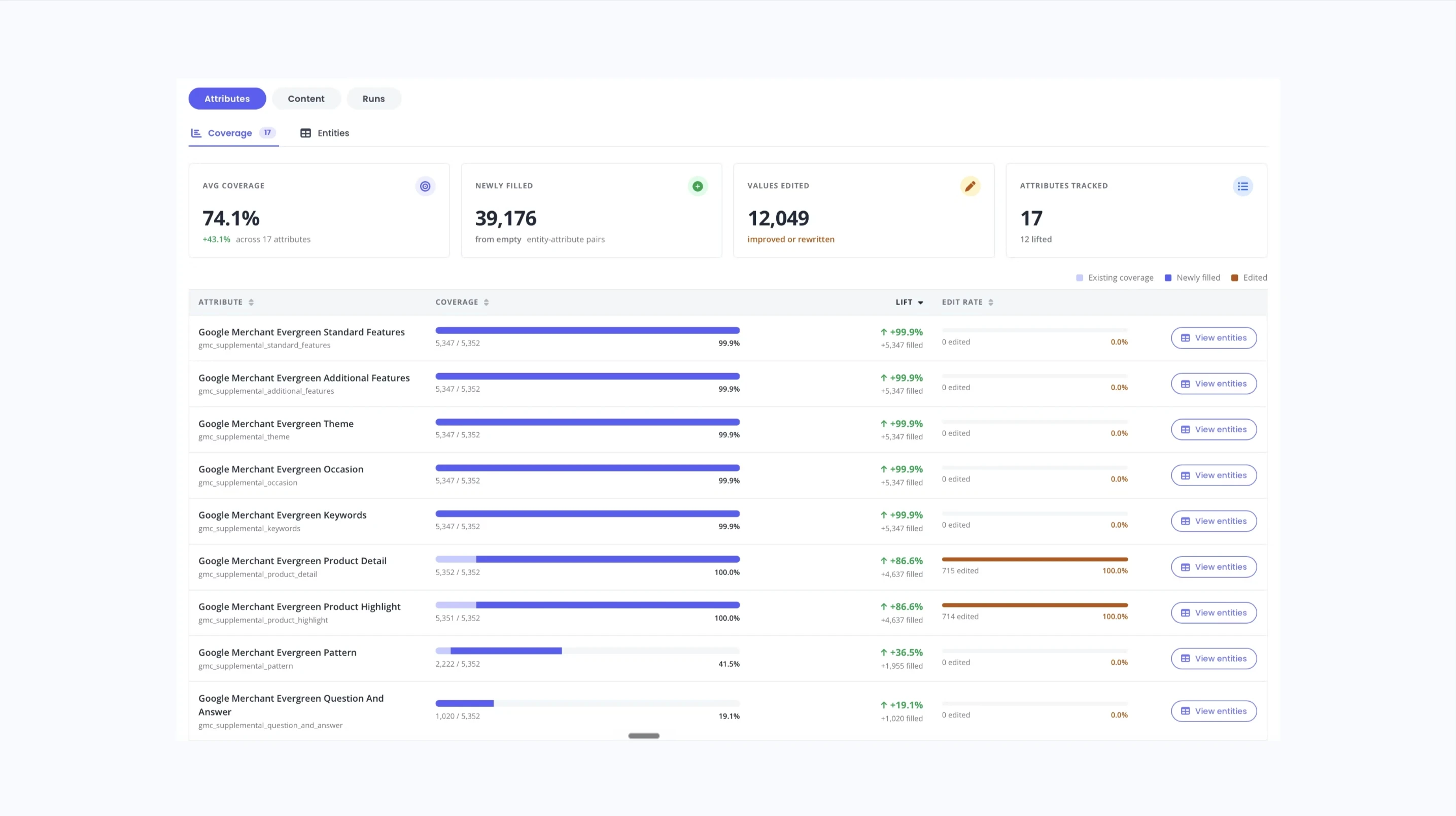Click '+43.1%' coverage change
The width and height of the screenshot is (1456, 816).
[217, 239]
